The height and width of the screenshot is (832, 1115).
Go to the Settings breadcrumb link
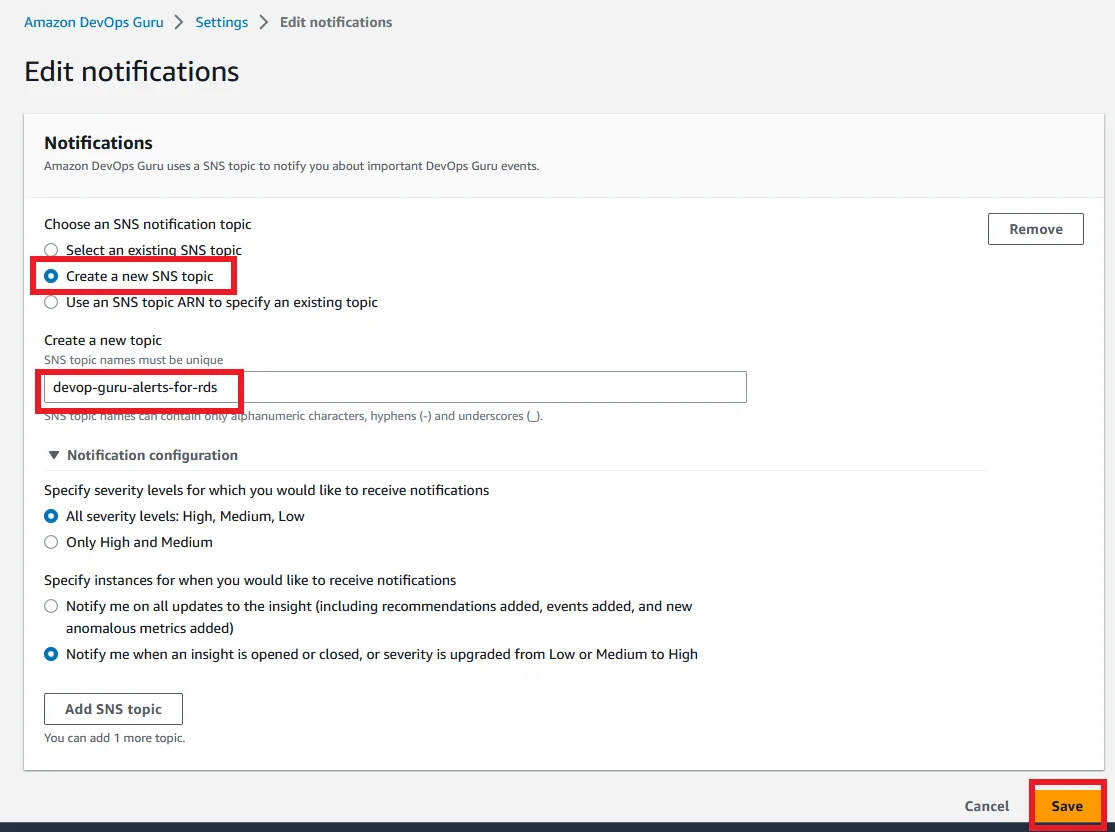222,22
